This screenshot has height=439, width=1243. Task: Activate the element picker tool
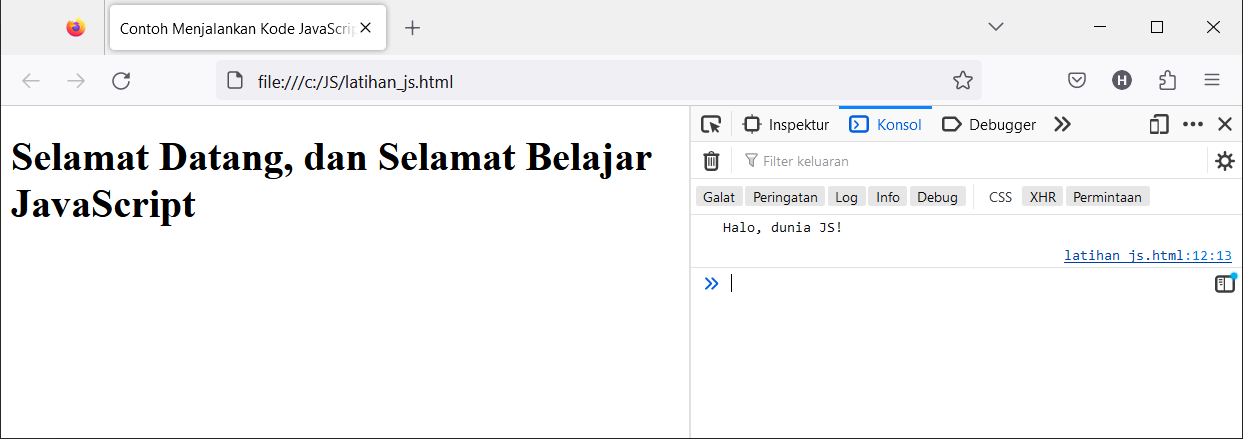711,125
